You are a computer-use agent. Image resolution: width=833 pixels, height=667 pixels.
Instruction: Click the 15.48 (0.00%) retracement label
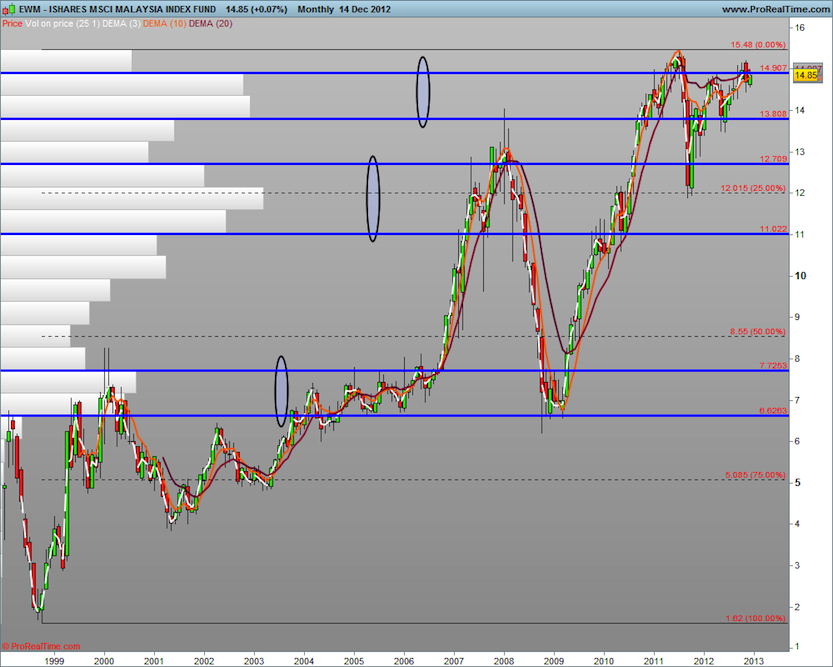point(758,45)
